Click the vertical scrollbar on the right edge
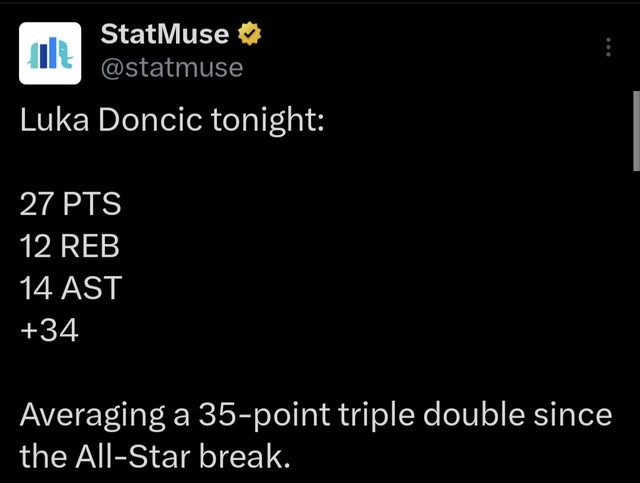 tap(634, 130)
